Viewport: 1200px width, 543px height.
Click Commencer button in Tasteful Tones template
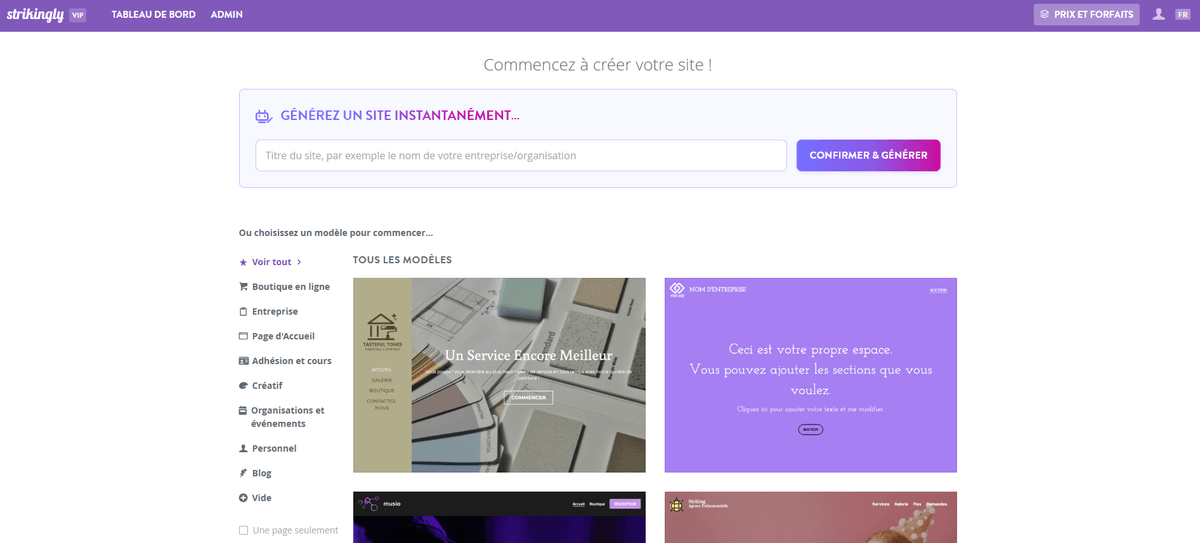(528, 397)
